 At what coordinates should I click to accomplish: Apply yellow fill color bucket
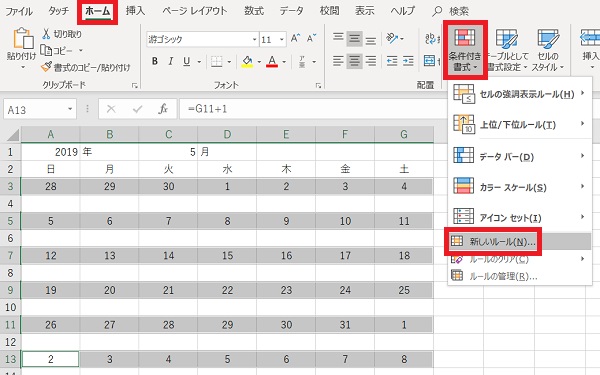click(x=247, y=61)
